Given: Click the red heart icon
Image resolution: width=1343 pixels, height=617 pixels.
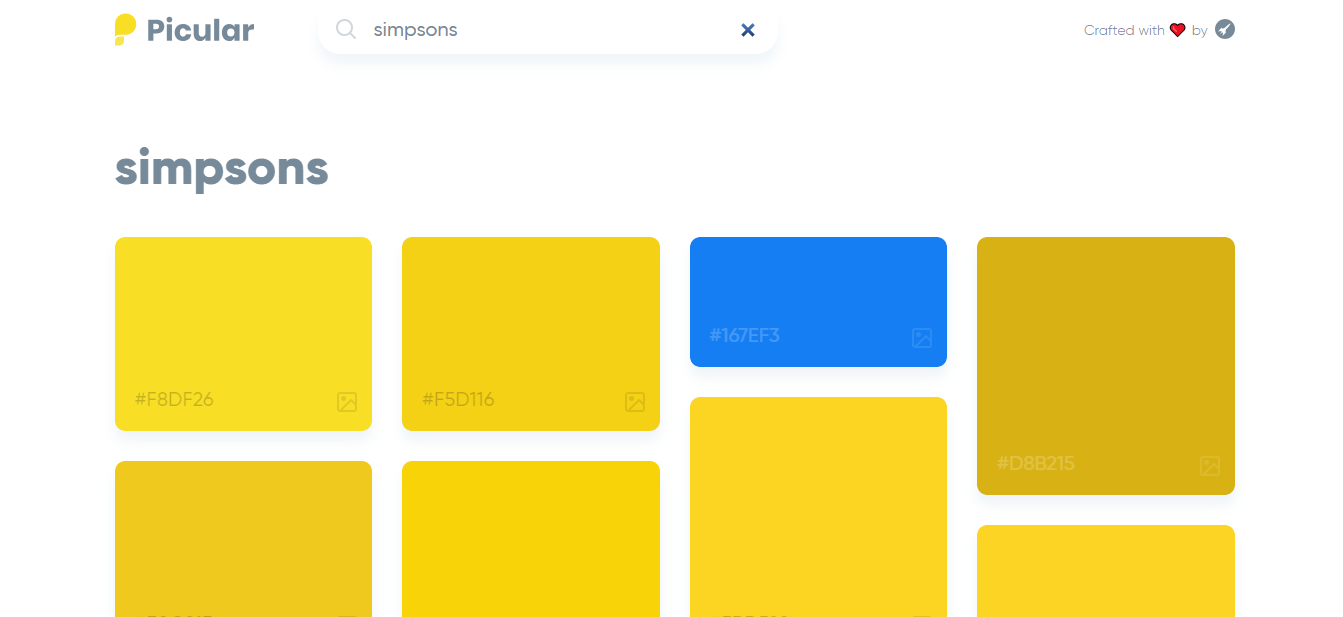Looking at the screenshot, I should pos(1178,30).
